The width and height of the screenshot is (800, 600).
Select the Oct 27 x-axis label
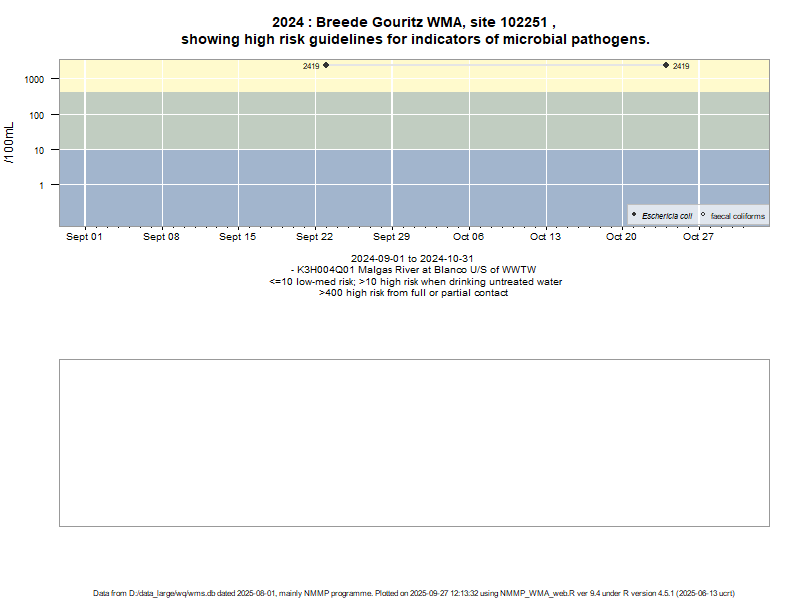[x=698, y=237]
